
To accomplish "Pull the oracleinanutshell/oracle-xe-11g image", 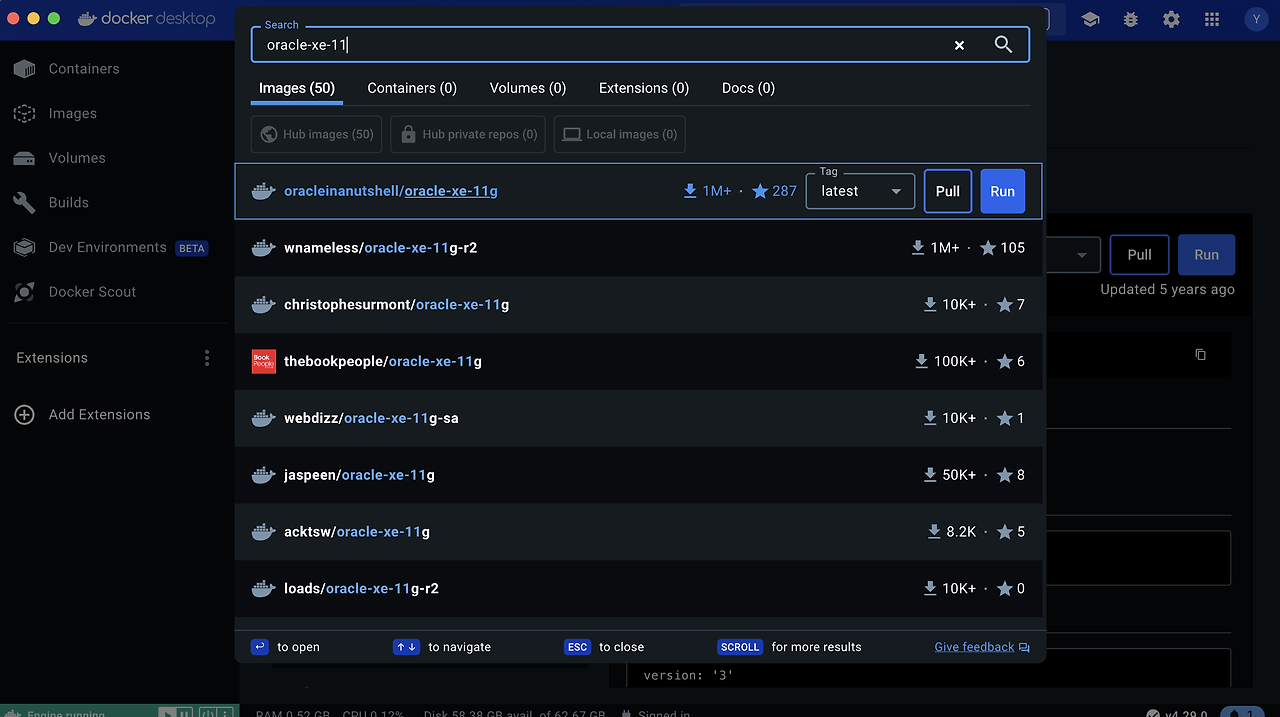I will click(948, 191).
